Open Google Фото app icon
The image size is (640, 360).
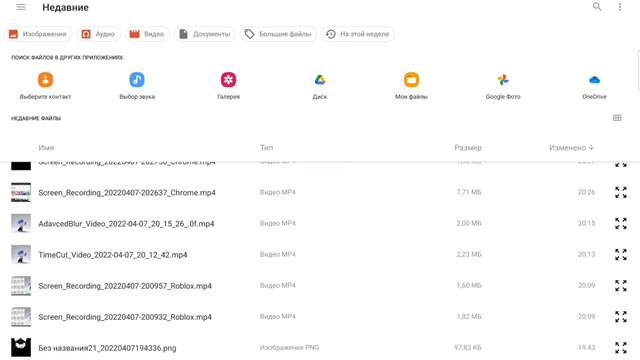pyautogui.click(x=503, y=80)
